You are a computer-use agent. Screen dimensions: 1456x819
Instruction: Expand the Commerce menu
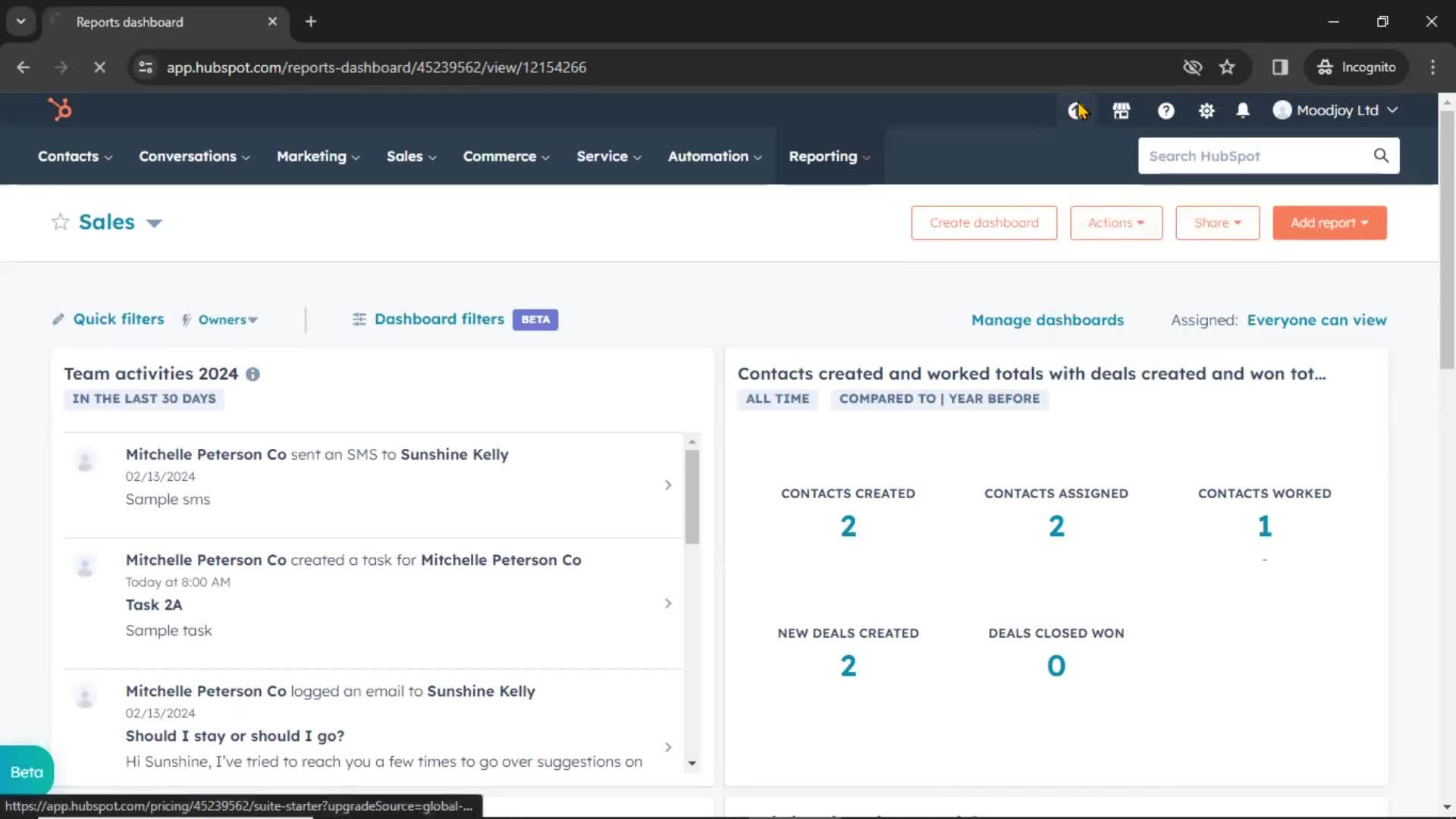(x=506, y=156)
